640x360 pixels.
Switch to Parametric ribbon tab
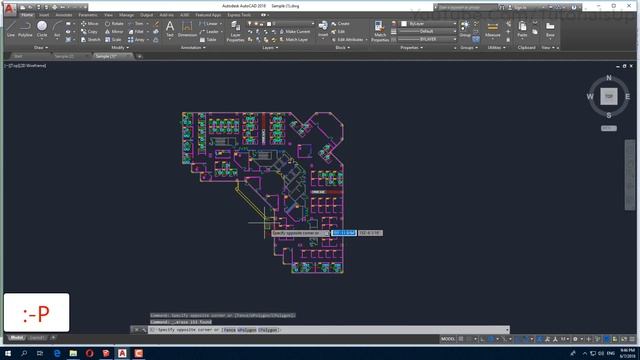(x=88, y=15)
